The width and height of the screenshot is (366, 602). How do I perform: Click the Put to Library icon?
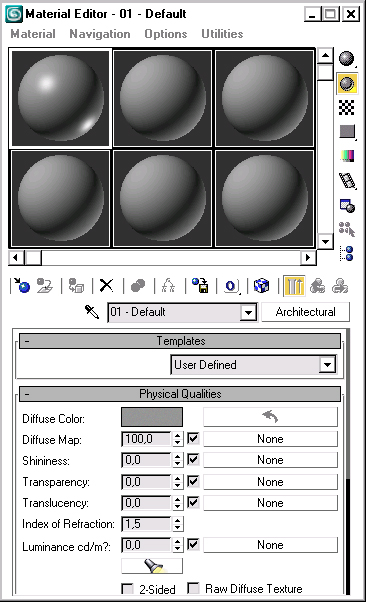click(200, 286)
